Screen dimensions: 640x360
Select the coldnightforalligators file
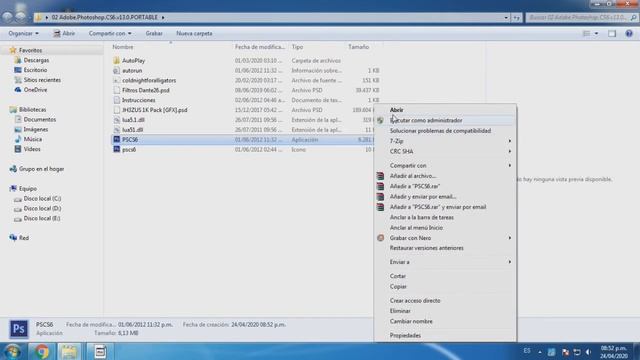coord(149,80)
